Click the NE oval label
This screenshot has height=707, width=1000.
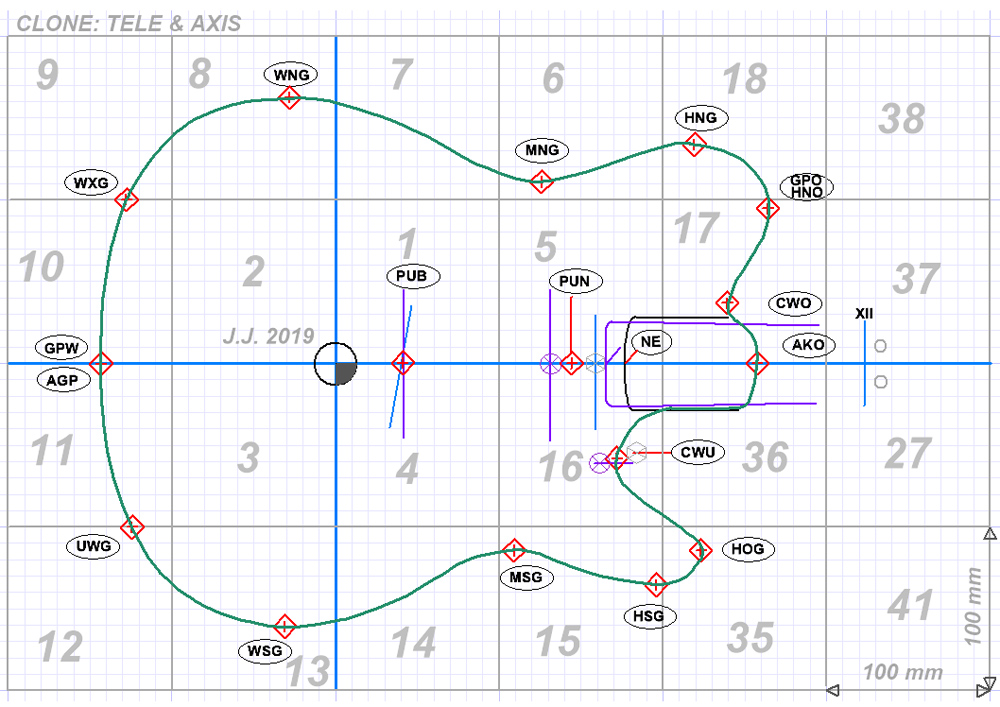650,342
